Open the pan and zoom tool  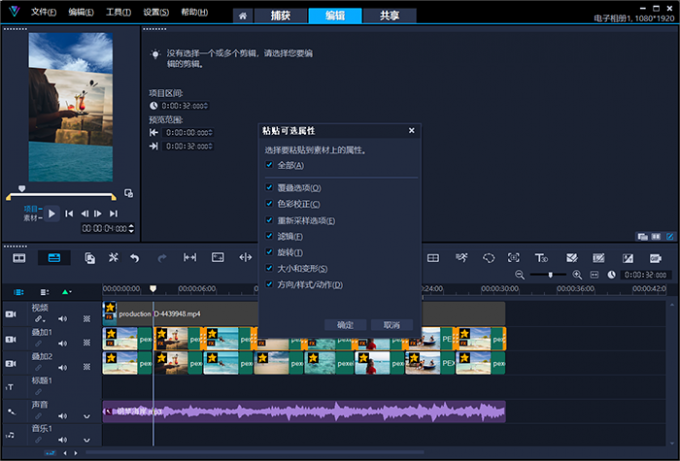coord(513,258)
